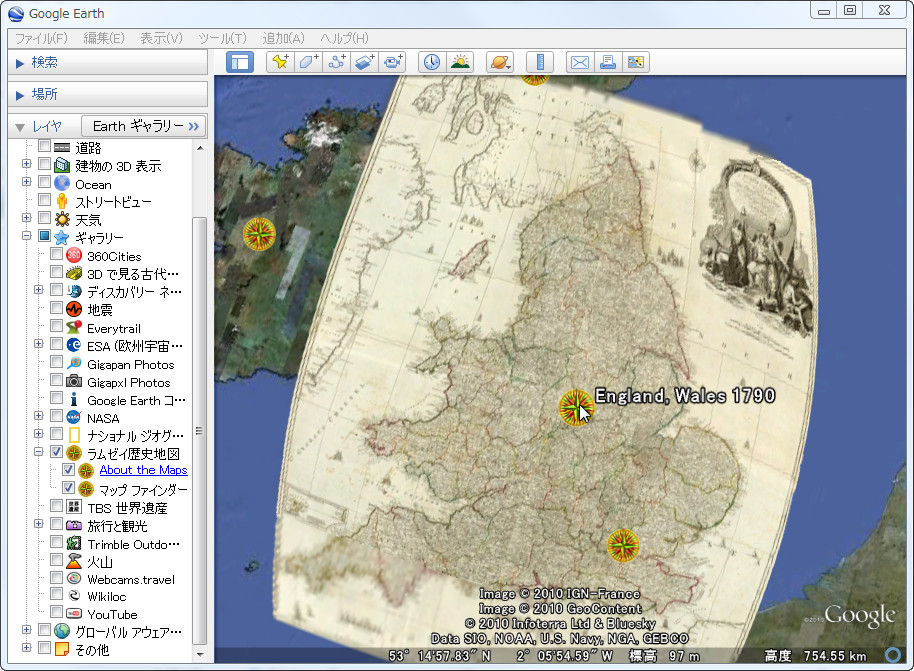This screenshot has width=914, height=671.
Task: Click the add polygon tool
Action: [x=309, y=62]
